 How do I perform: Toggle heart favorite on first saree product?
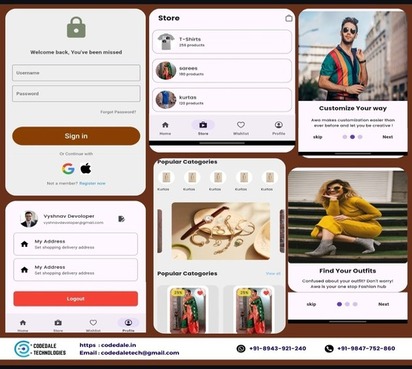[x=200, y=293]
